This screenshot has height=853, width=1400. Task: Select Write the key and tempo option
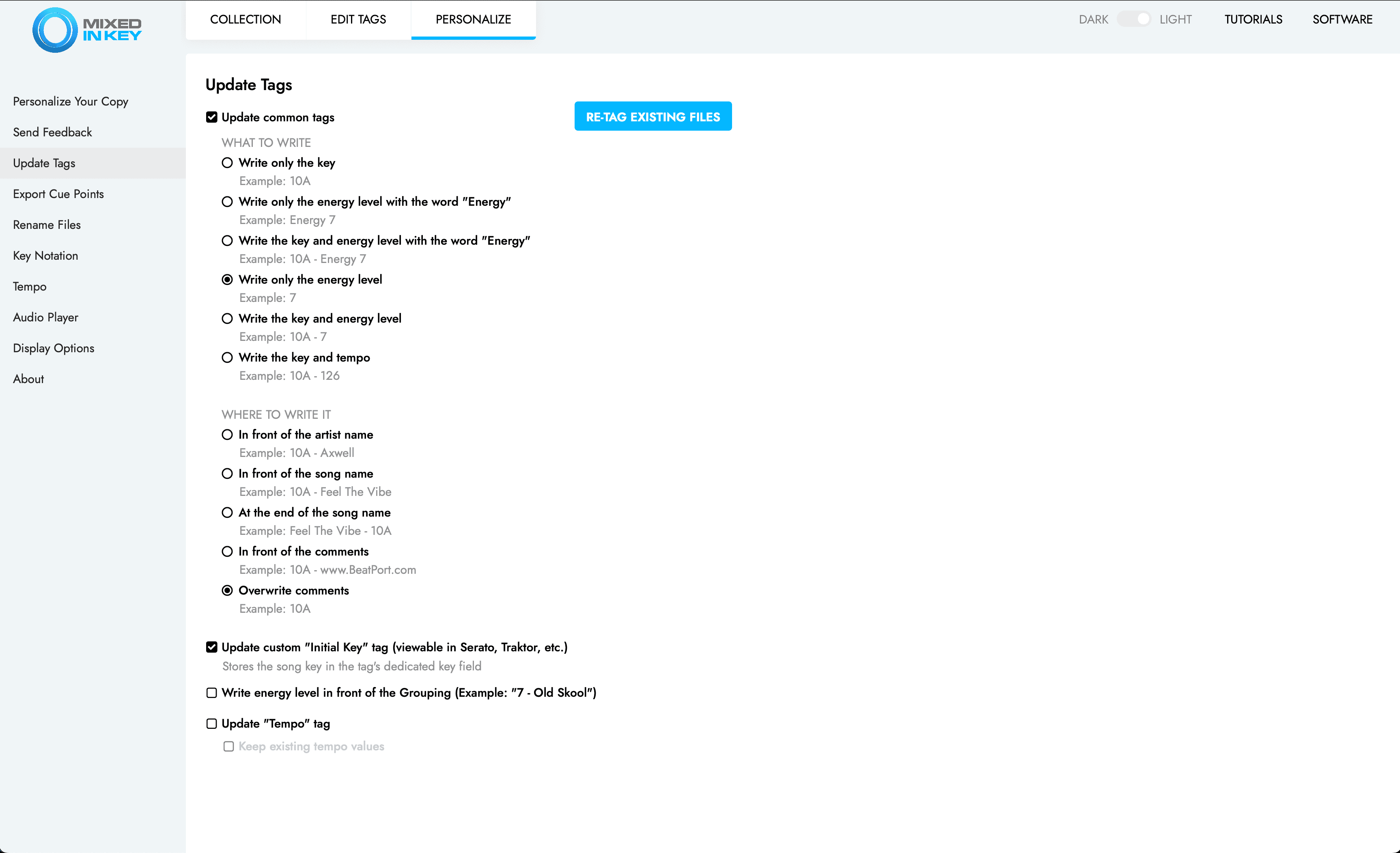click(227, 358)
